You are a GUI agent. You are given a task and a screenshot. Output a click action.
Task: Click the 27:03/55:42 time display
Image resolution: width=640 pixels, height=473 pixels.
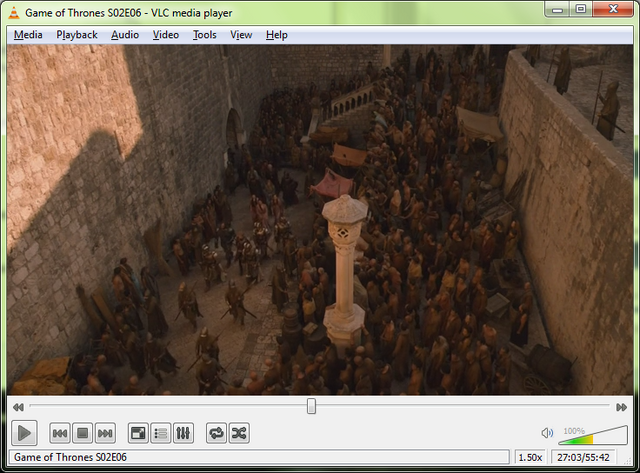[x=583, y=457]
